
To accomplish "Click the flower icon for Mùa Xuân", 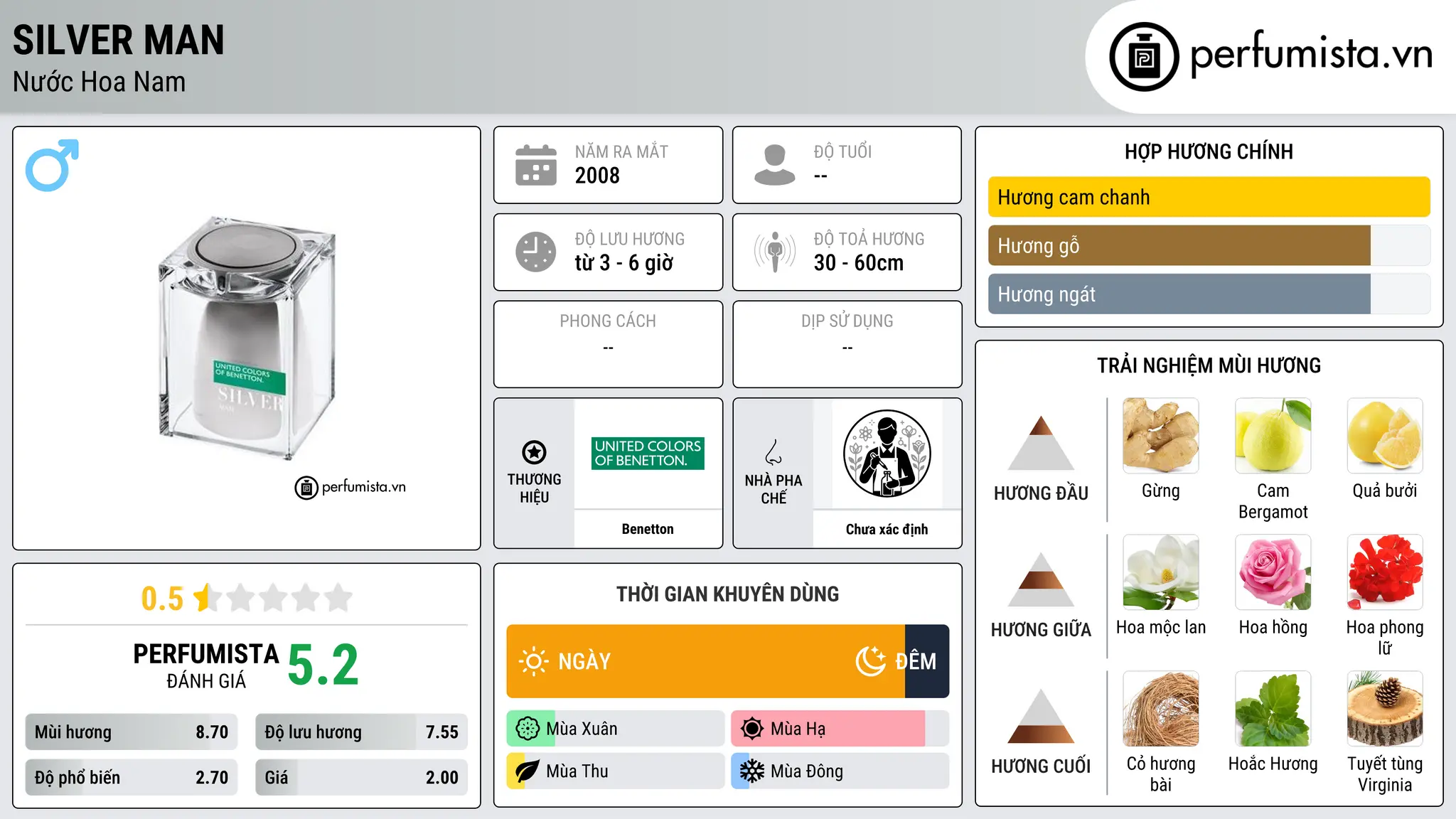I will [x=528, y=729].
